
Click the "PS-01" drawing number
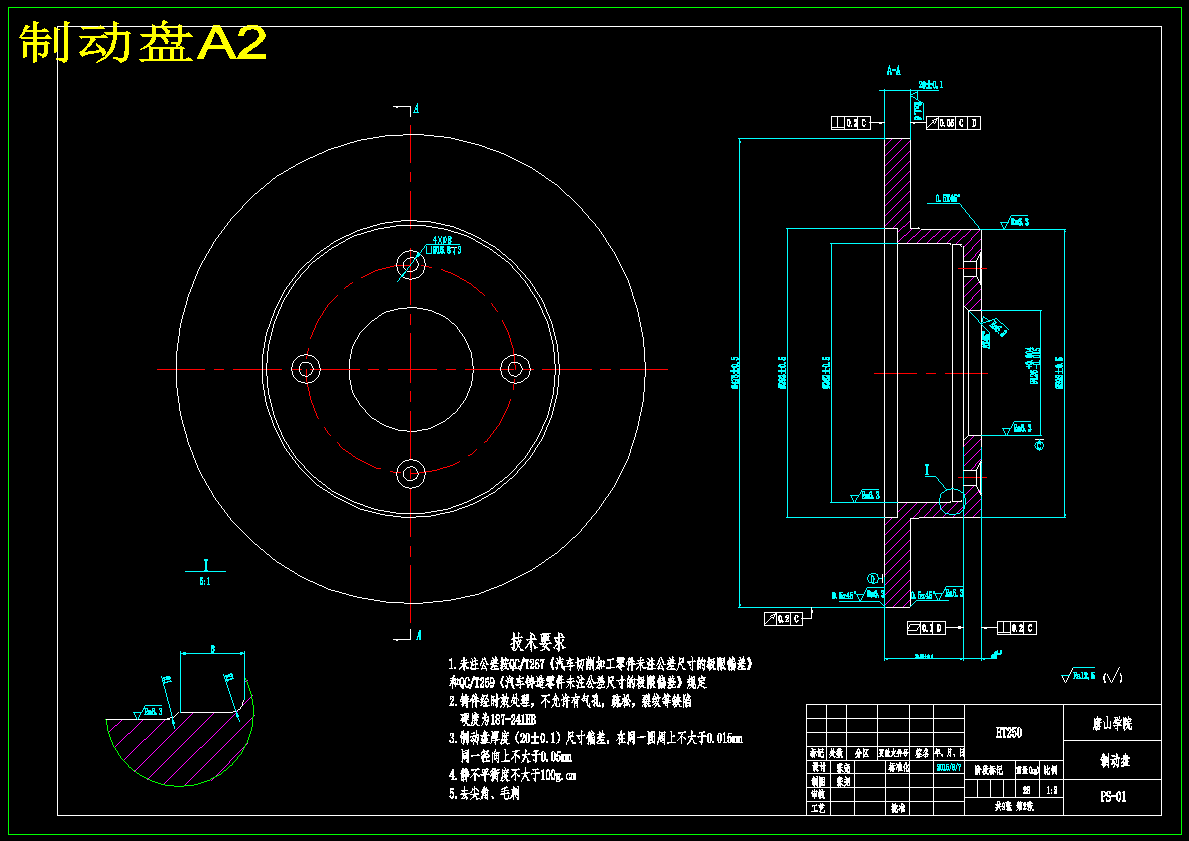coord(1113,796)
